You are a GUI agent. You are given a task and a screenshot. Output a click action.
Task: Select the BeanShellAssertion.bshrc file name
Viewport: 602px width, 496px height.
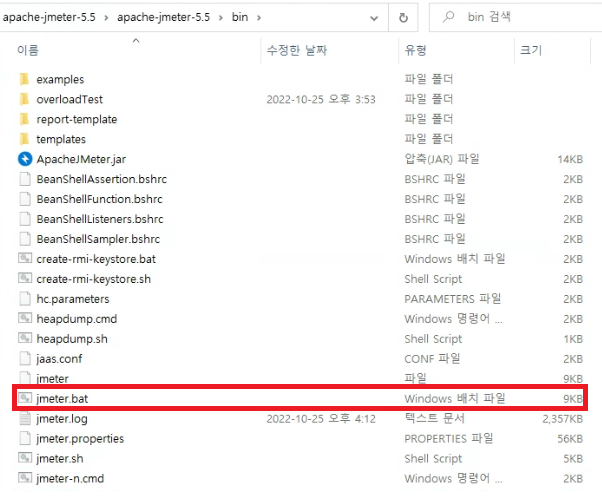(x=102, y=179)
